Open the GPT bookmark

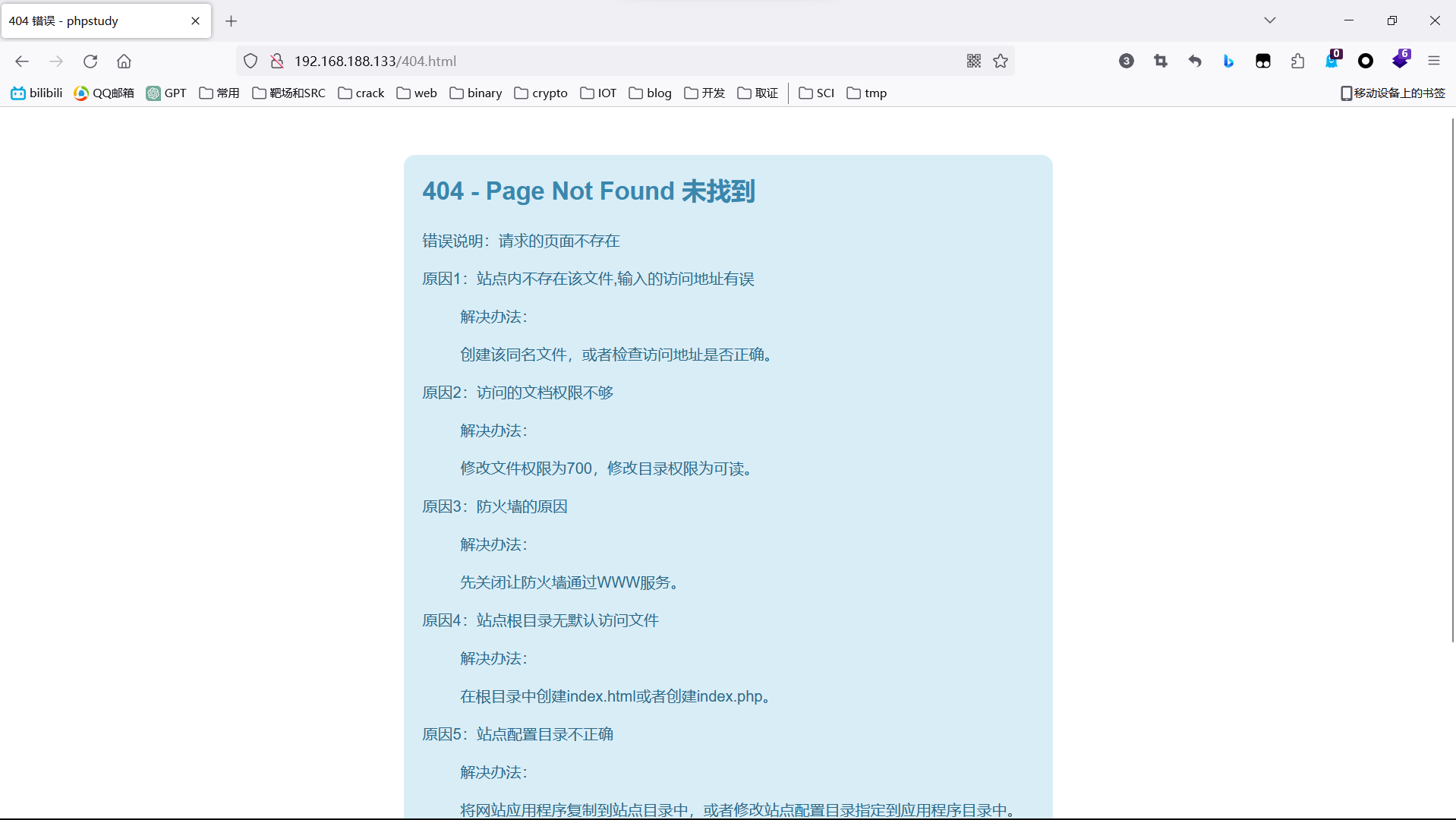click(x=166, y=93)
